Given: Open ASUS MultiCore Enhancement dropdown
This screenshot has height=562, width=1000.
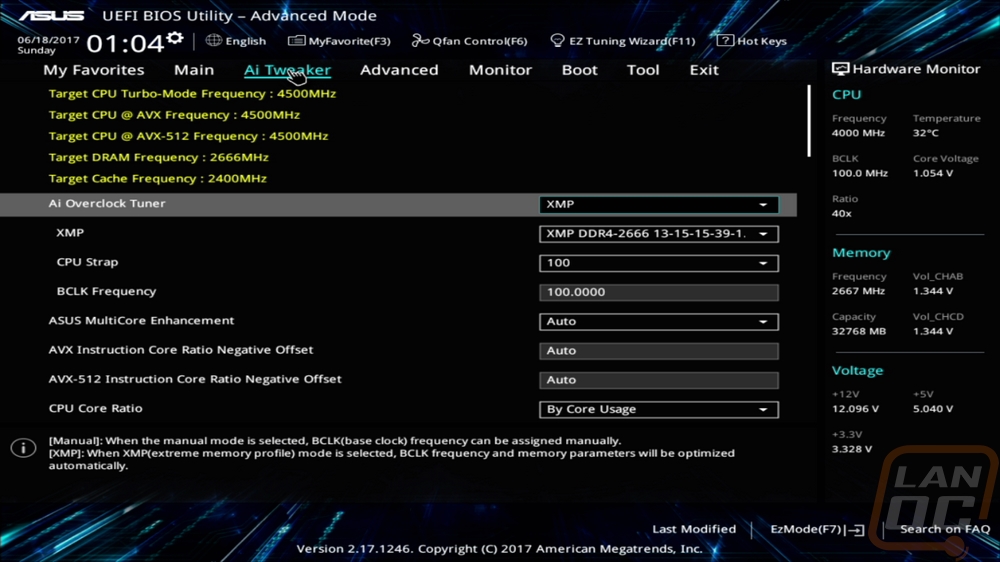Looking at the screenshot, I should point(658,322).
